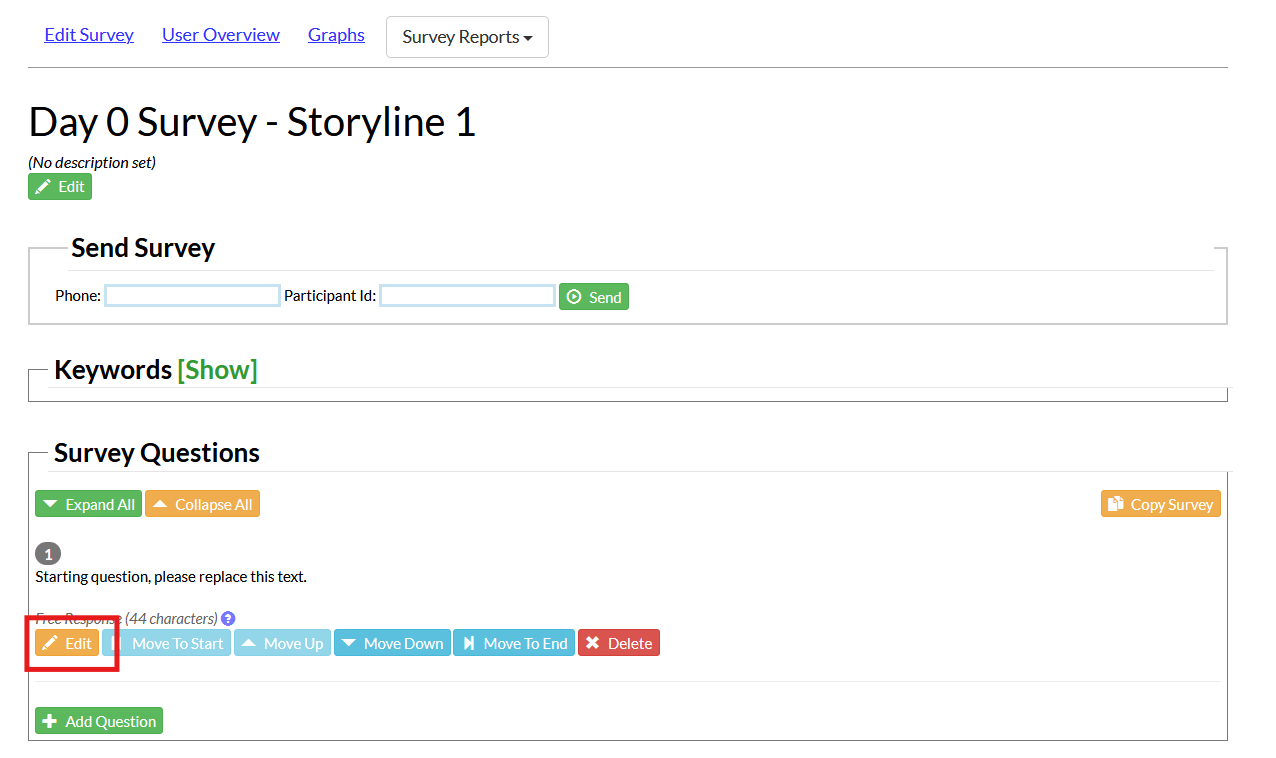Move question down
Viewport: 1276px width, 758px height.
tap(392, 643)
